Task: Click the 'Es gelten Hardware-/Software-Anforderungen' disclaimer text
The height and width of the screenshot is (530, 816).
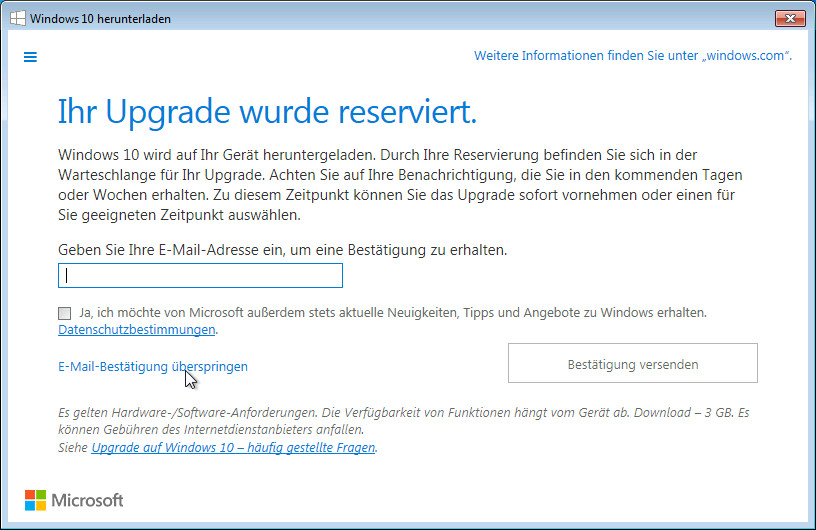Action: (404, 421)
